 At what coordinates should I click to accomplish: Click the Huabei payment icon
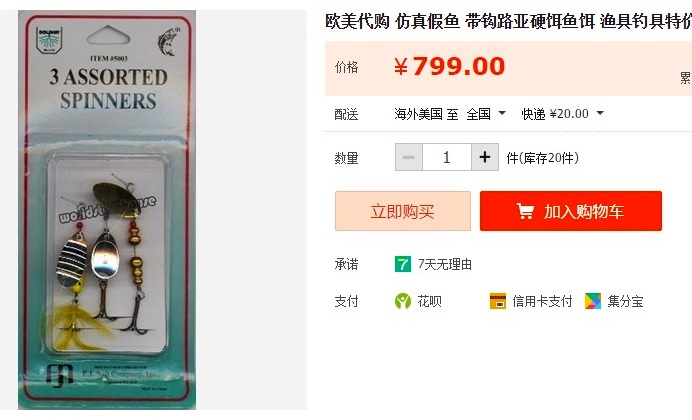point(402,301)
